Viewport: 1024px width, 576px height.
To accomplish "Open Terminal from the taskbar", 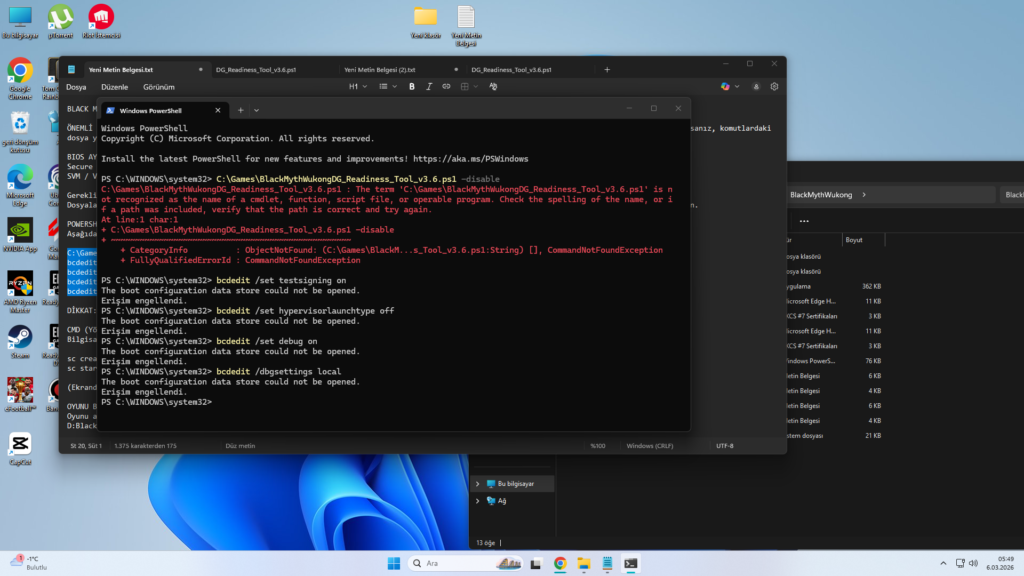I will pos(630,564).
